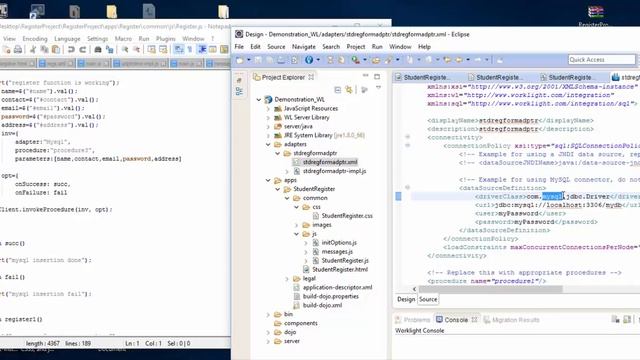640x360 pixels.
Task: Click the Back navigation arrow in Eclipse toolbar
Action: click(459, 60)
